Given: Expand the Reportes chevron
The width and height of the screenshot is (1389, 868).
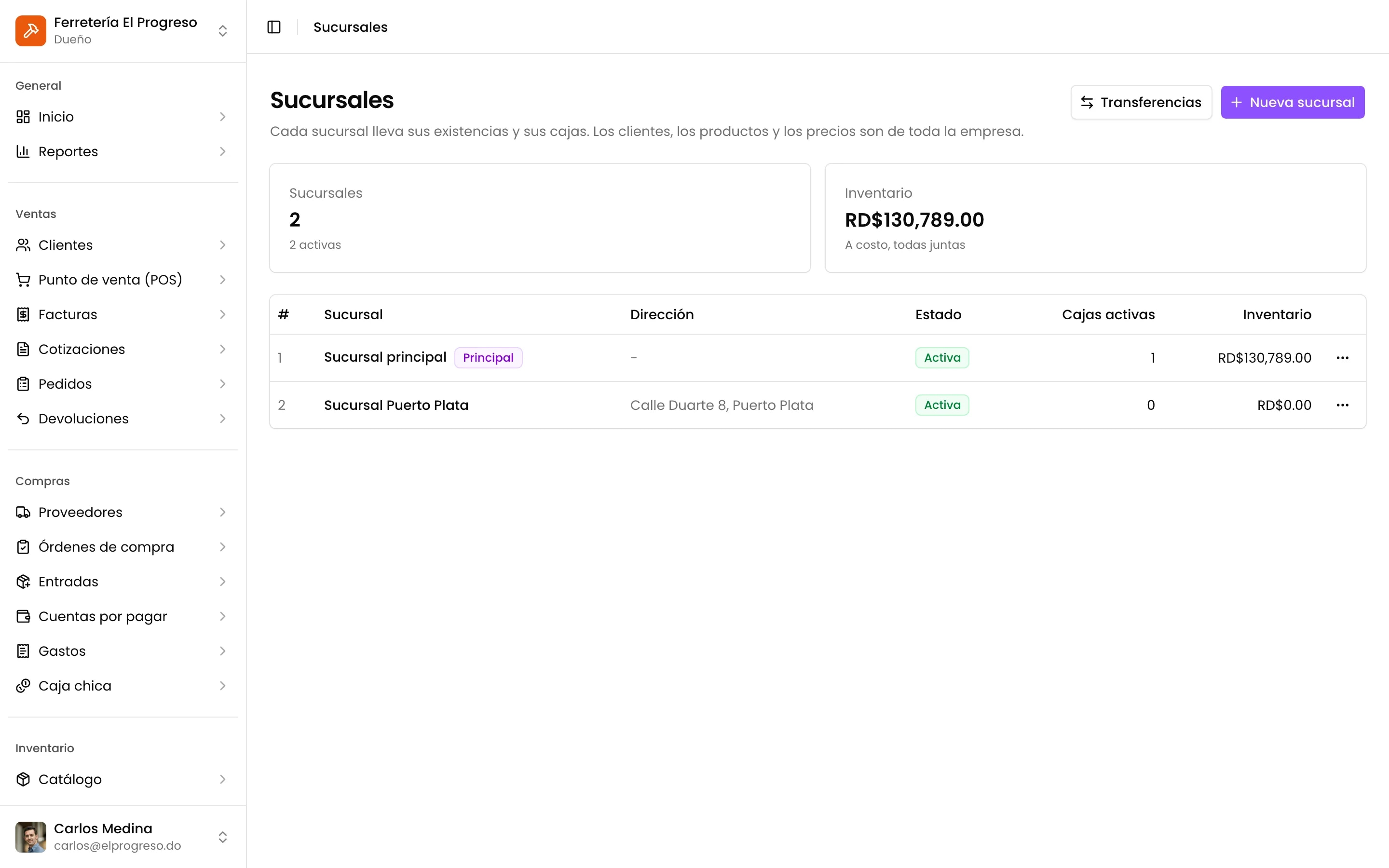Looking at the screenshot, I should 223,151.
